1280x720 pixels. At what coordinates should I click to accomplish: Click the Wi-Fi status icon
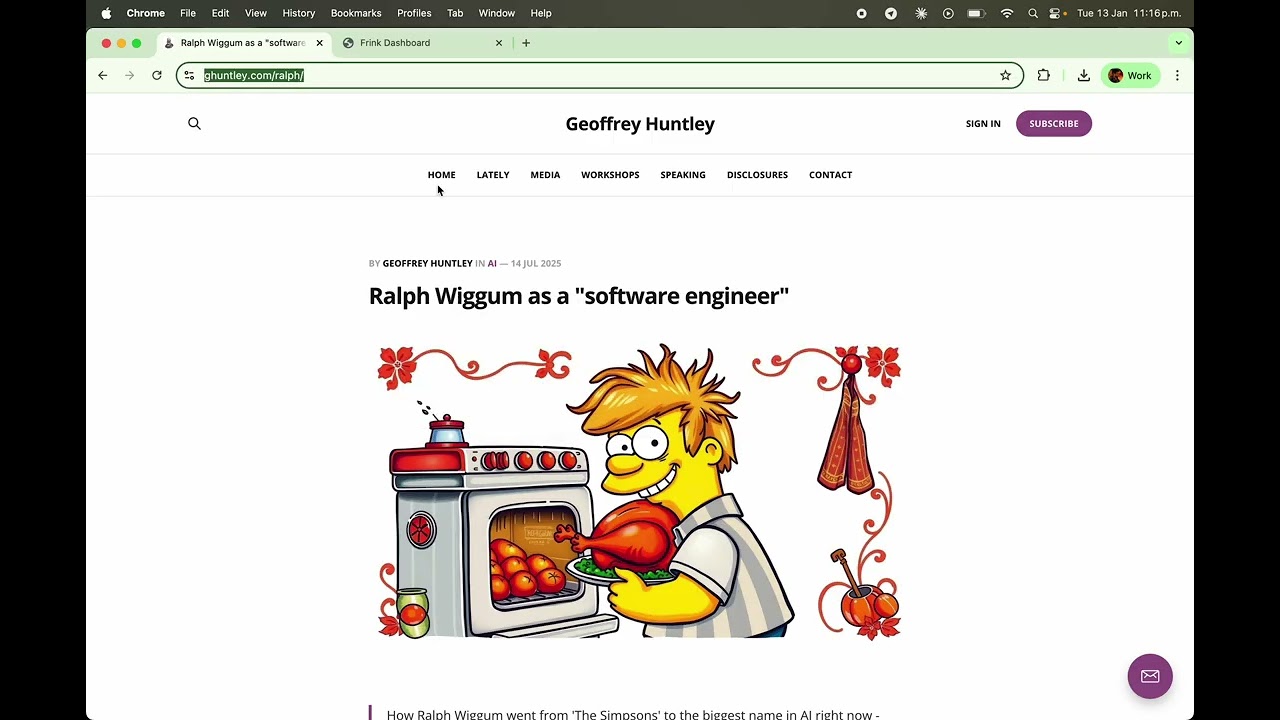[x=1007, y=13]
